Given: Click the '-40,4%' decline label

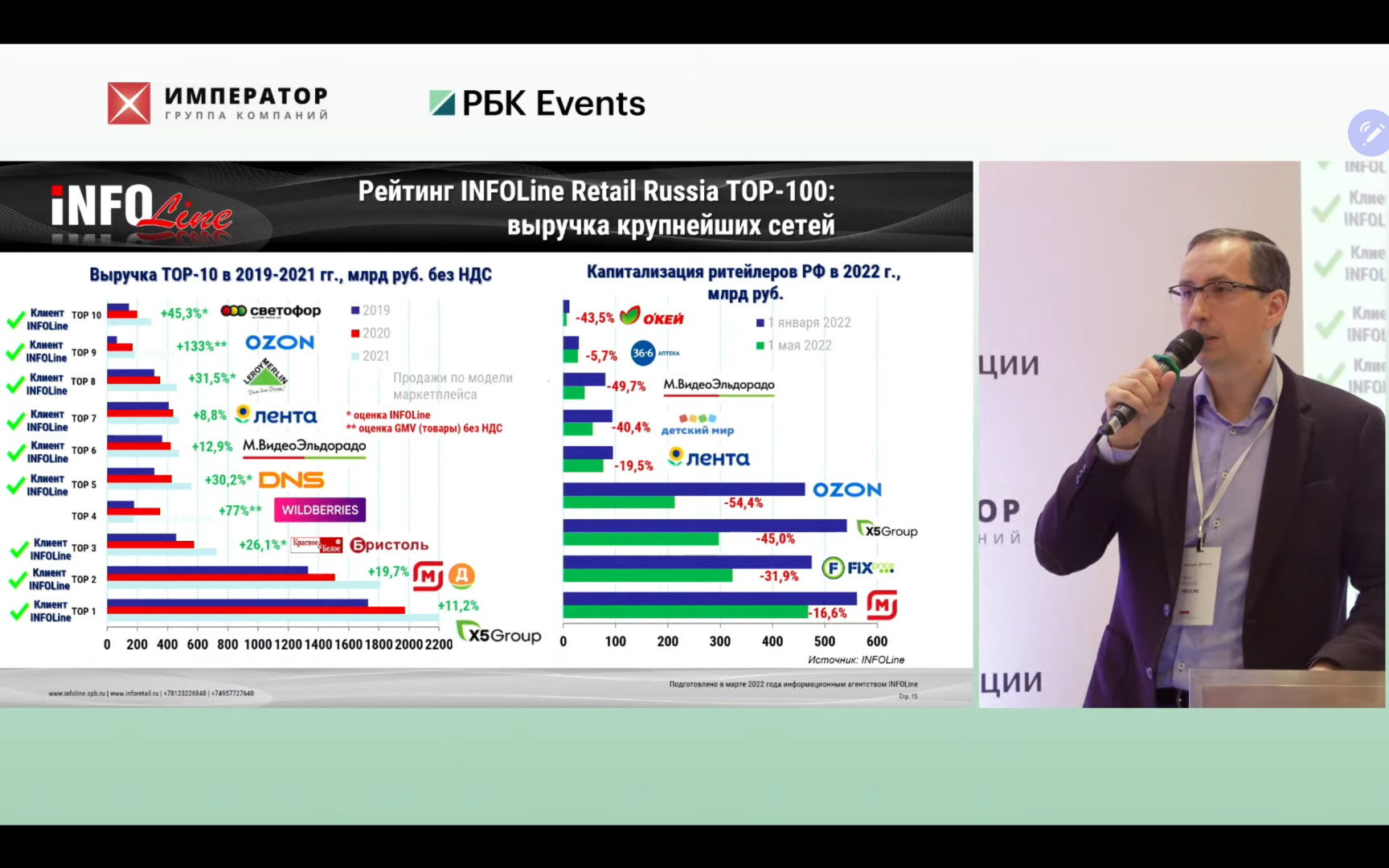Looking at the screenshot, I should tap(631, 428).
